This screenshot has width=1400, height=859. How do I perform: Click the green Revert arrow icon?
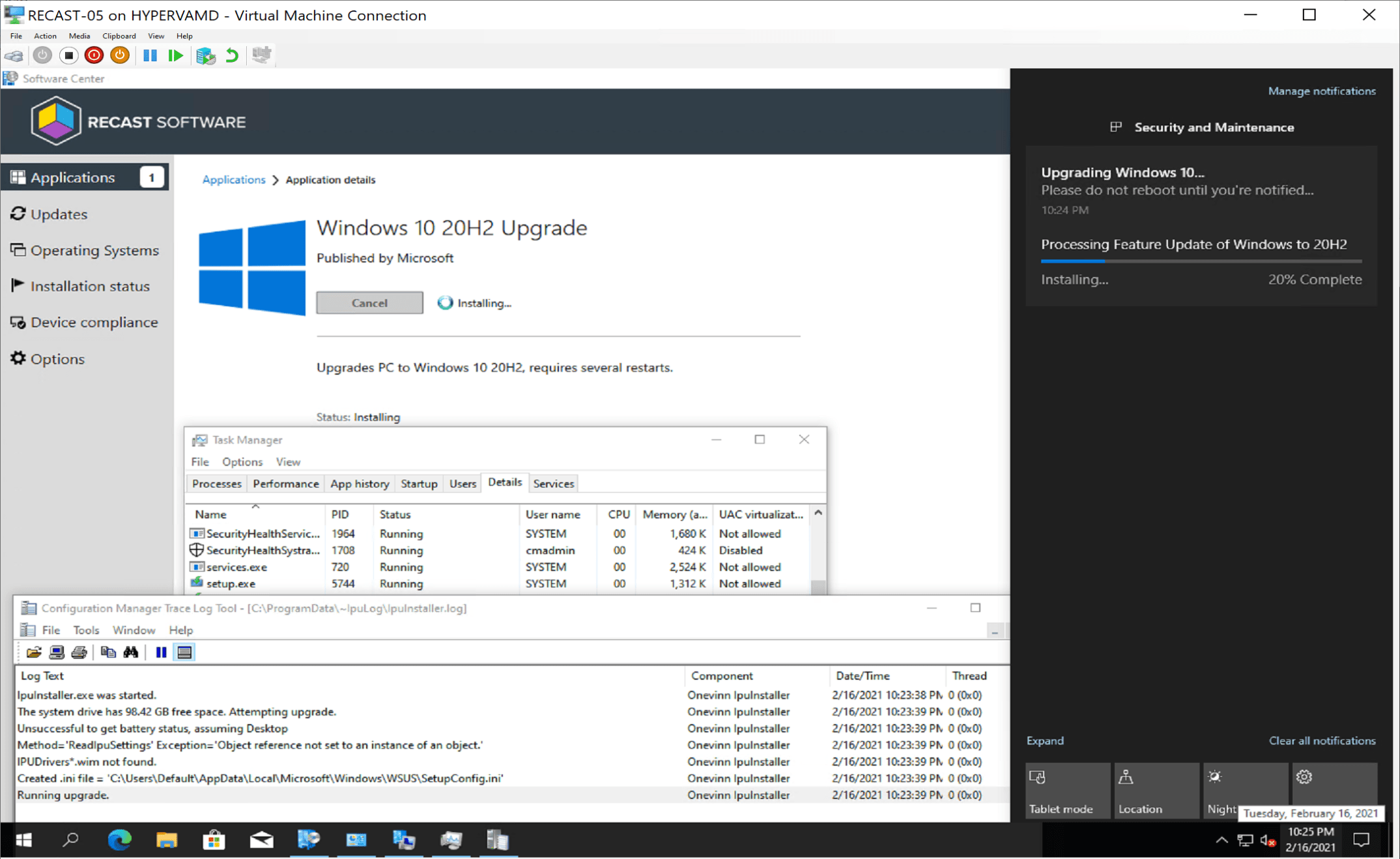[x=232, y=55]
